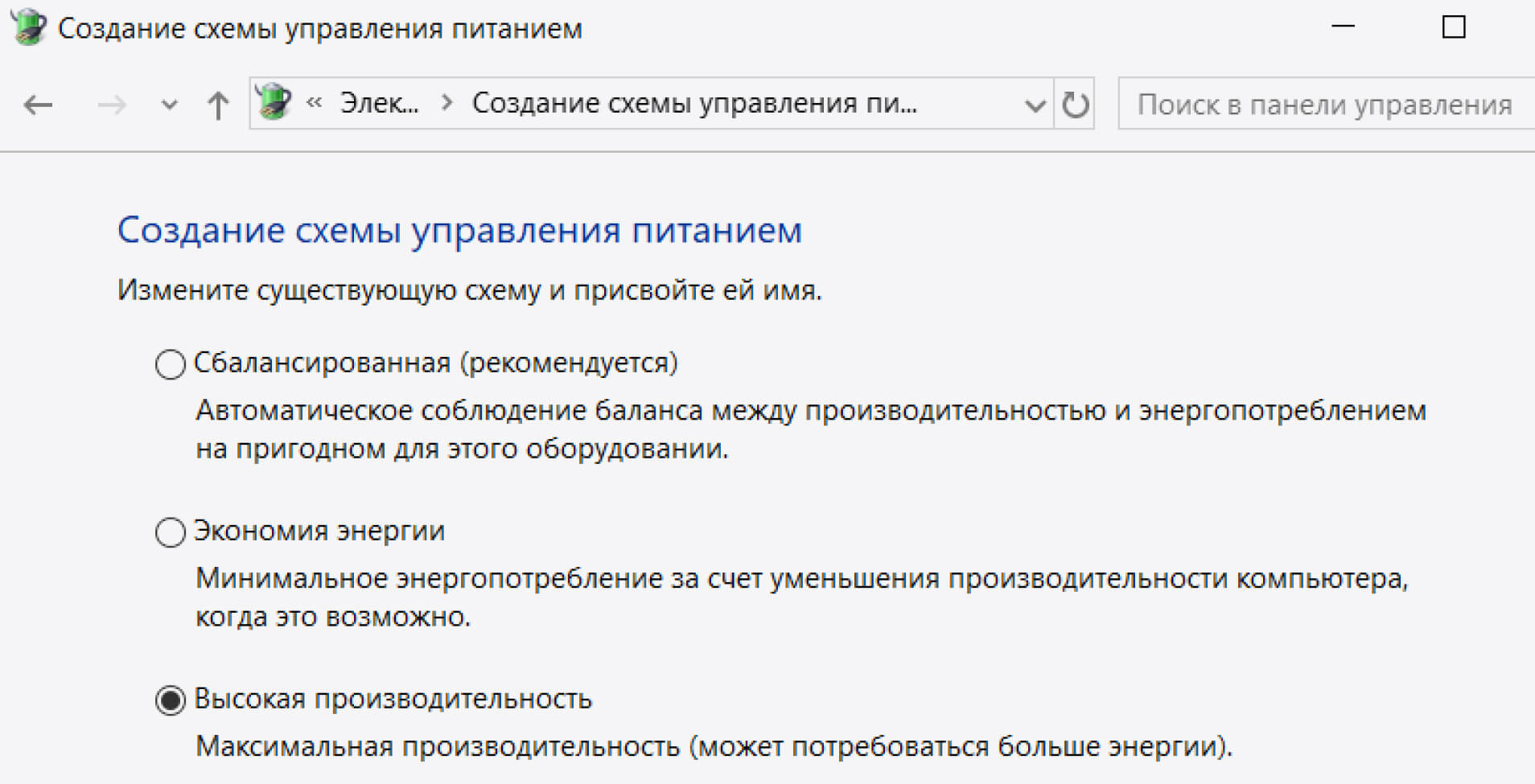Screen dimensions: 1535x784
Task: Open the address bar dropdown arrow
Action: [1034, 105]
